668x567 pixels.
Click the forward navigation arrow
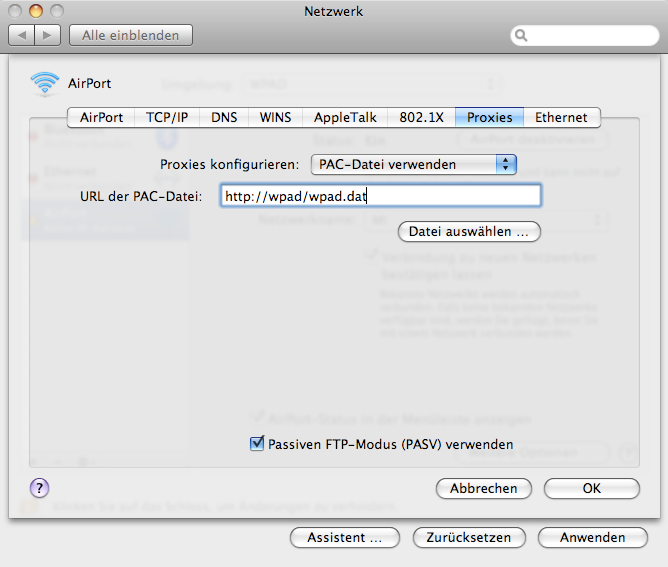[x=47, y=35]
